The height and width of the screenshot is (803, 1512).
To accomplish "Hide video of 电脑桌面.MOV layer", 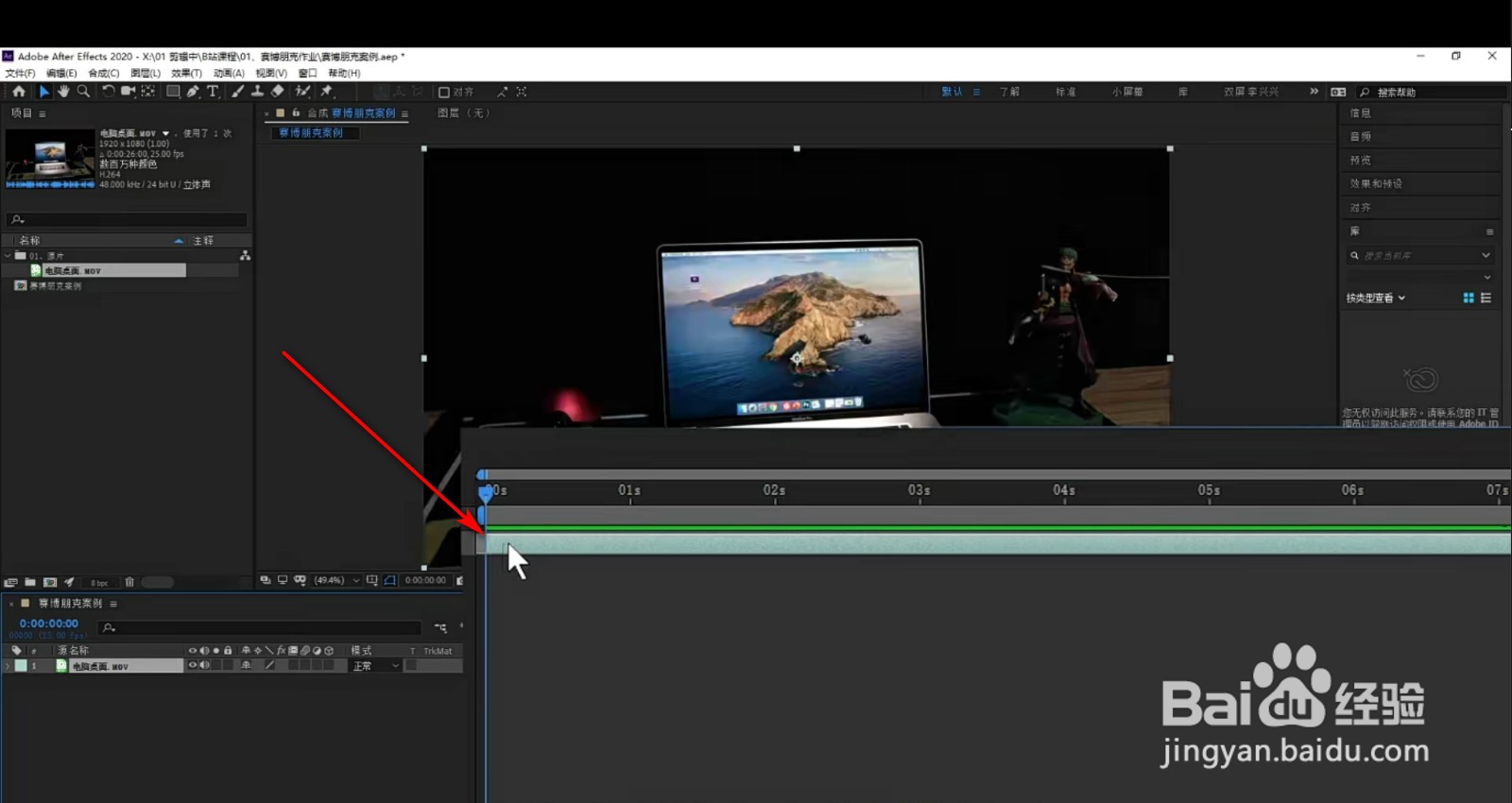I will coord(193,665).
